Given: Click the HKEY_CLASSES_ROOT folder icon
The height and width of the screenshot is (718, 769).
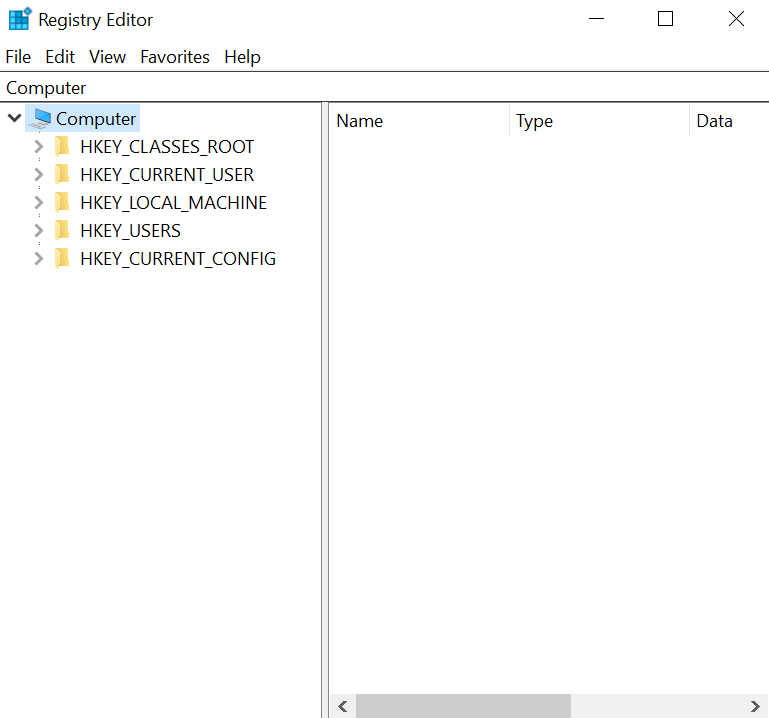Looking at the screenshot, I should coord(62,147).
